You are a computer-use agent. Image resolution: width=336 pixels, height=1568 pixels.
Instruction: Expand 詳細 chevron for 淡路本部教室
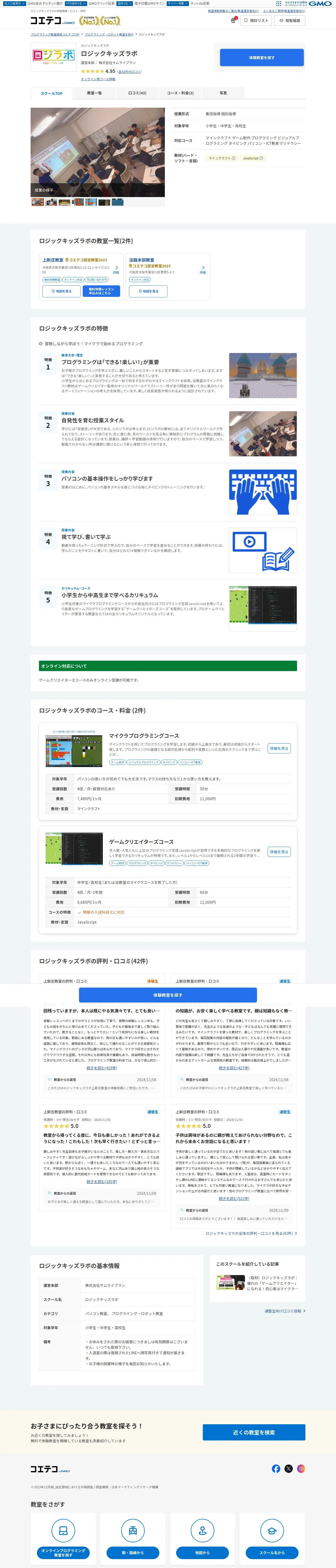(203, 269)
